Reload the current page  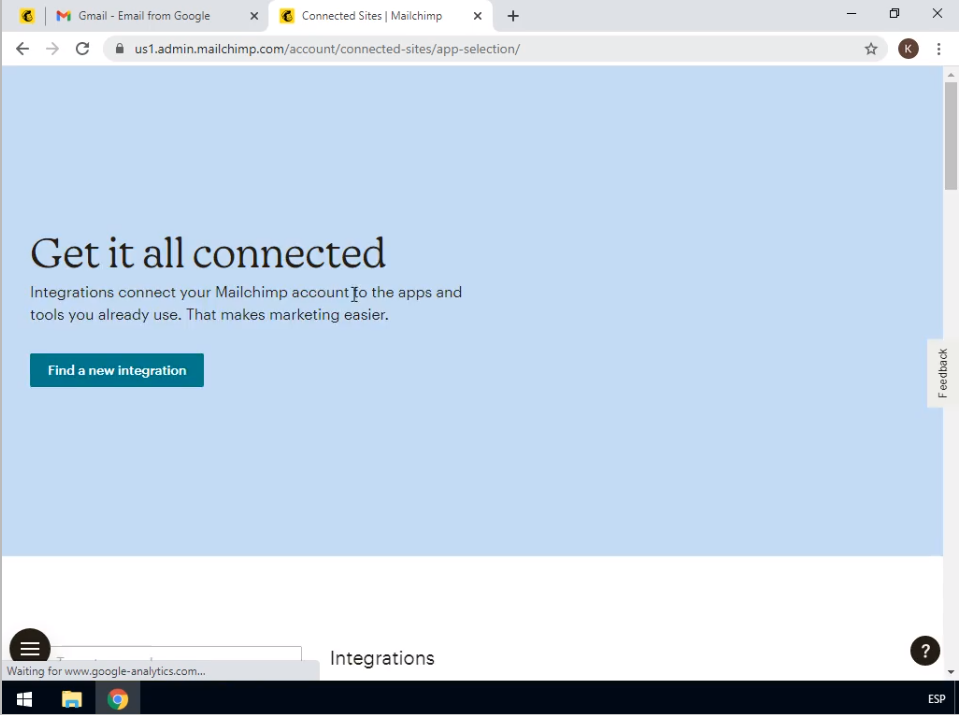tap(83, 49)
